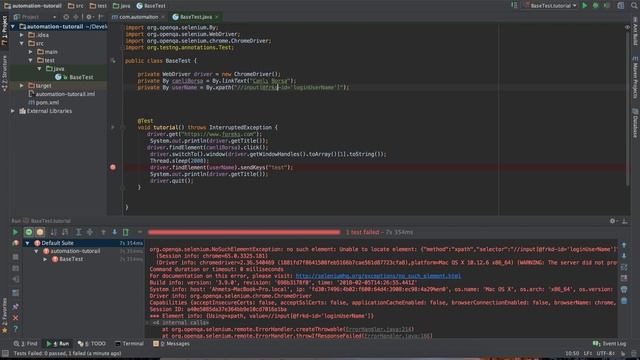The image size is (640, 360).
Task: Export test results from Run toolbar
Action: tap(126, 232)
